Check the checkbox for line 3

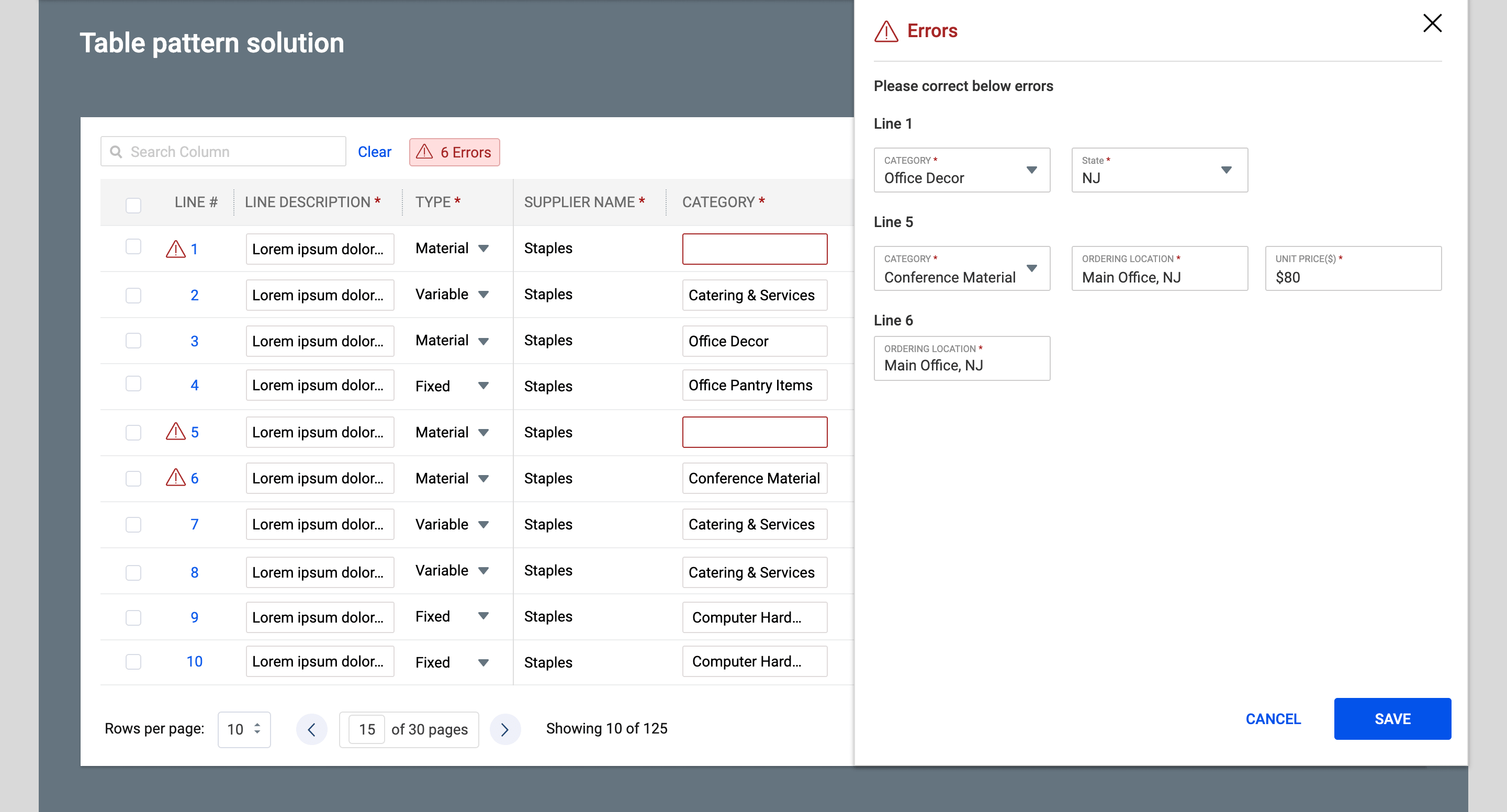[x=133, y=341]
